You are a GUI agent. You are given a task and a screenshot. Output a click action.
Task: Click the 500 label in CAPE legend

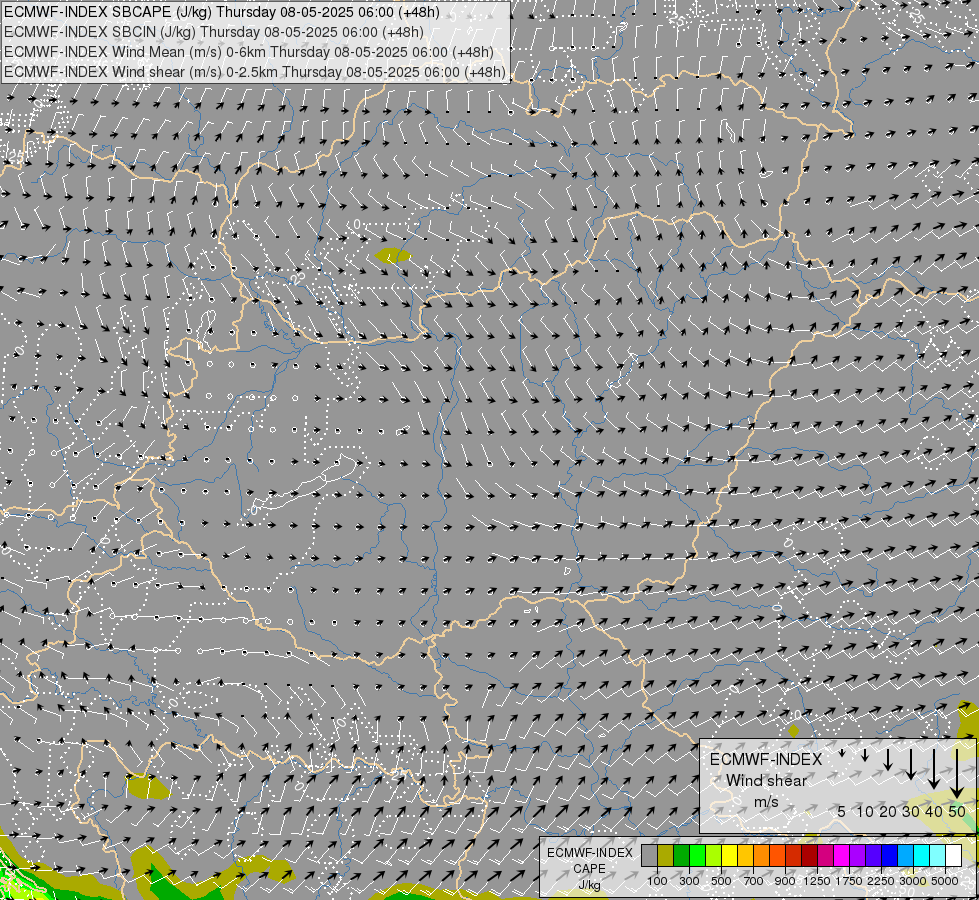(721, 881)
